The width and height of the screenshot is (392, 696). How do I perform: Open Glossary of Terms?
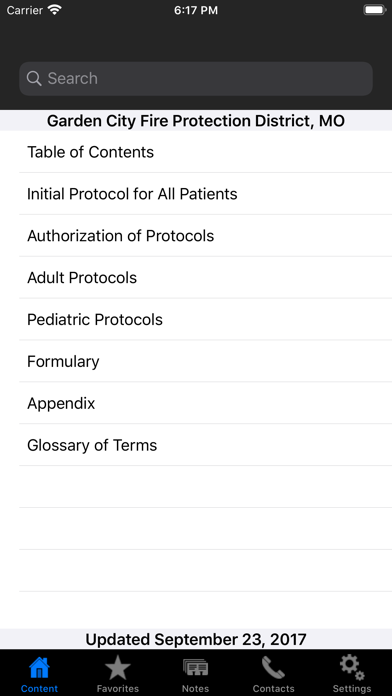click(x=206, y=445)
